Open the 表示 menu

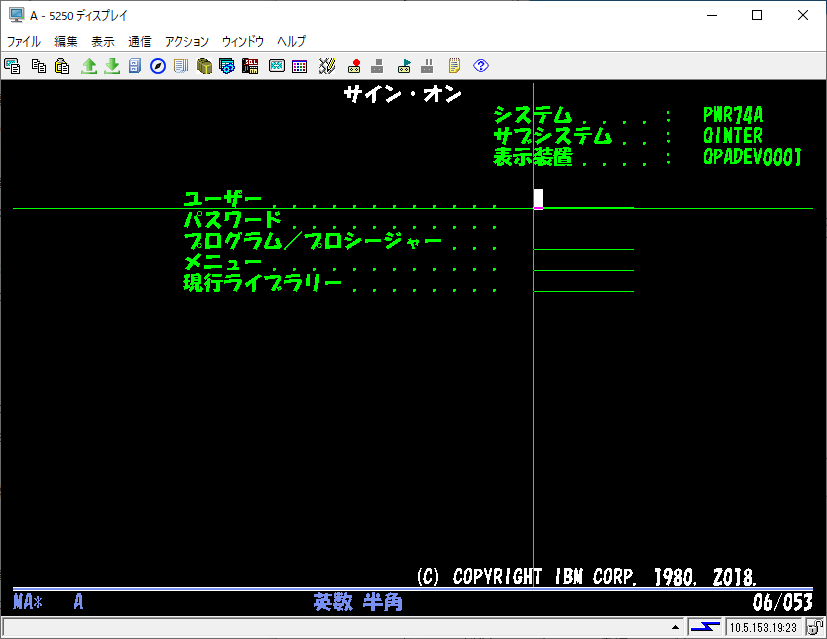103,41
